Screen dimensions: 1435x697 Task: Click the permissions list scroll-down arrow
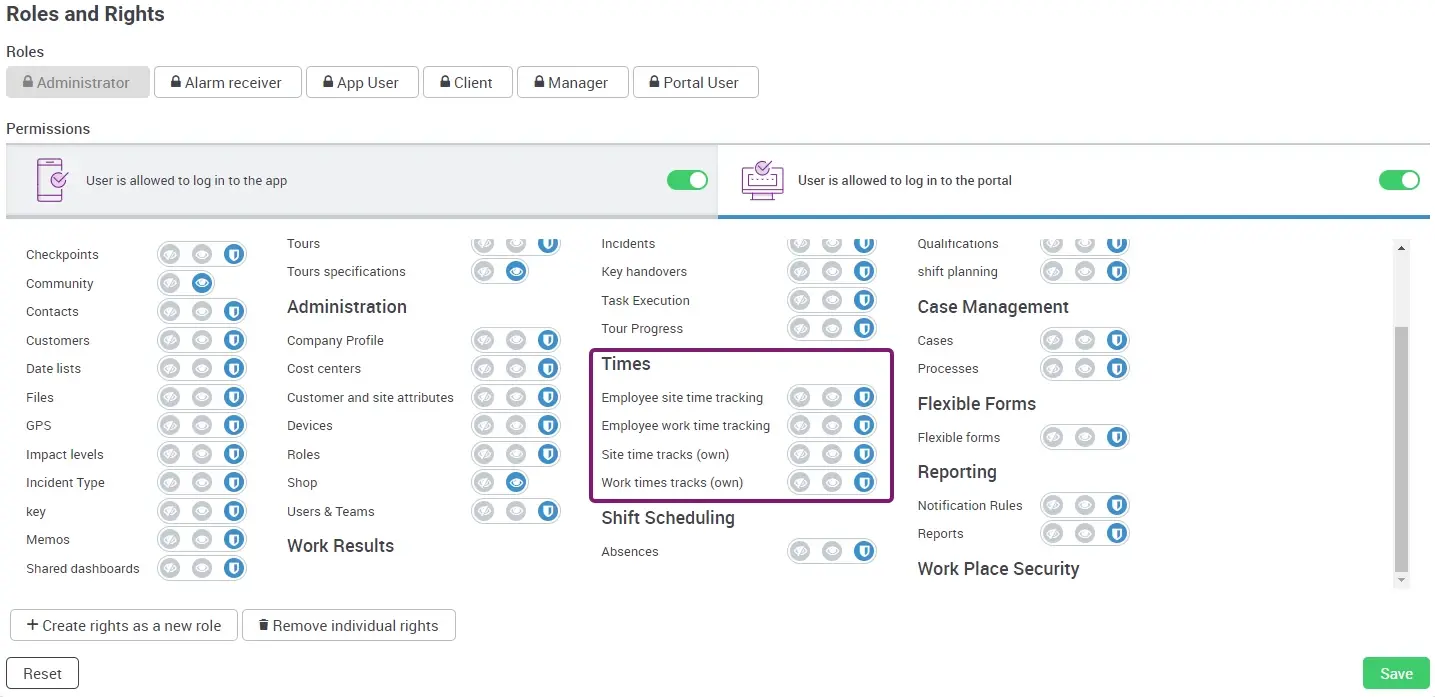(x=1401, y=580)
